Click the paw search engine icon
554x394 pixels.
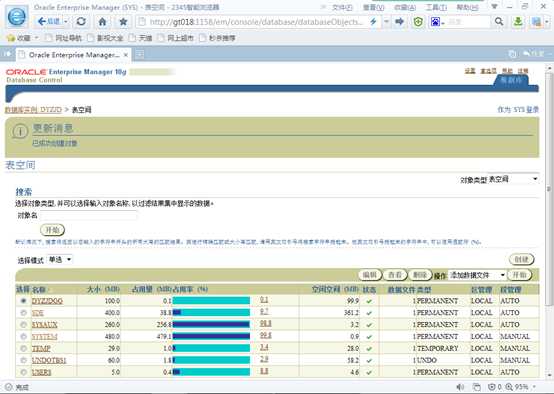coord(435,22)
